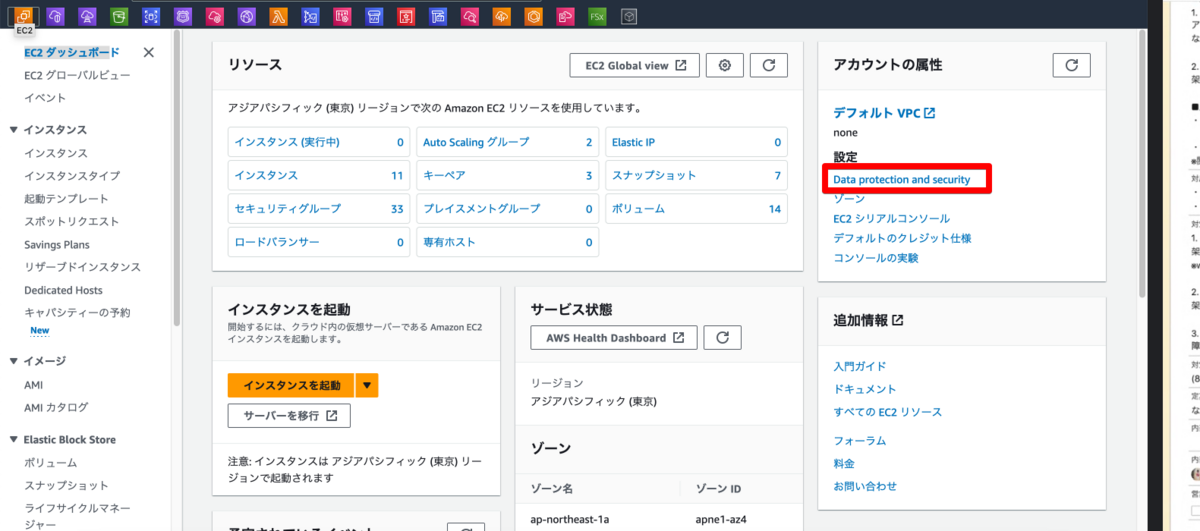
Task: Open Savings Plans in sidebar
Action: coord(56,244)
